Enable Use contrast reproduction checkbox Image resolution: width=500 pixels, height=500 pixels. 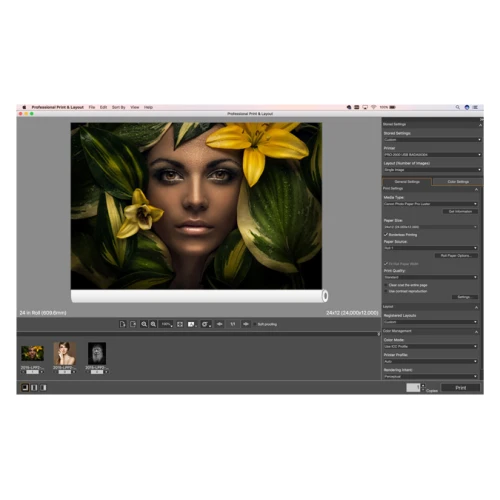pos(386,291)
